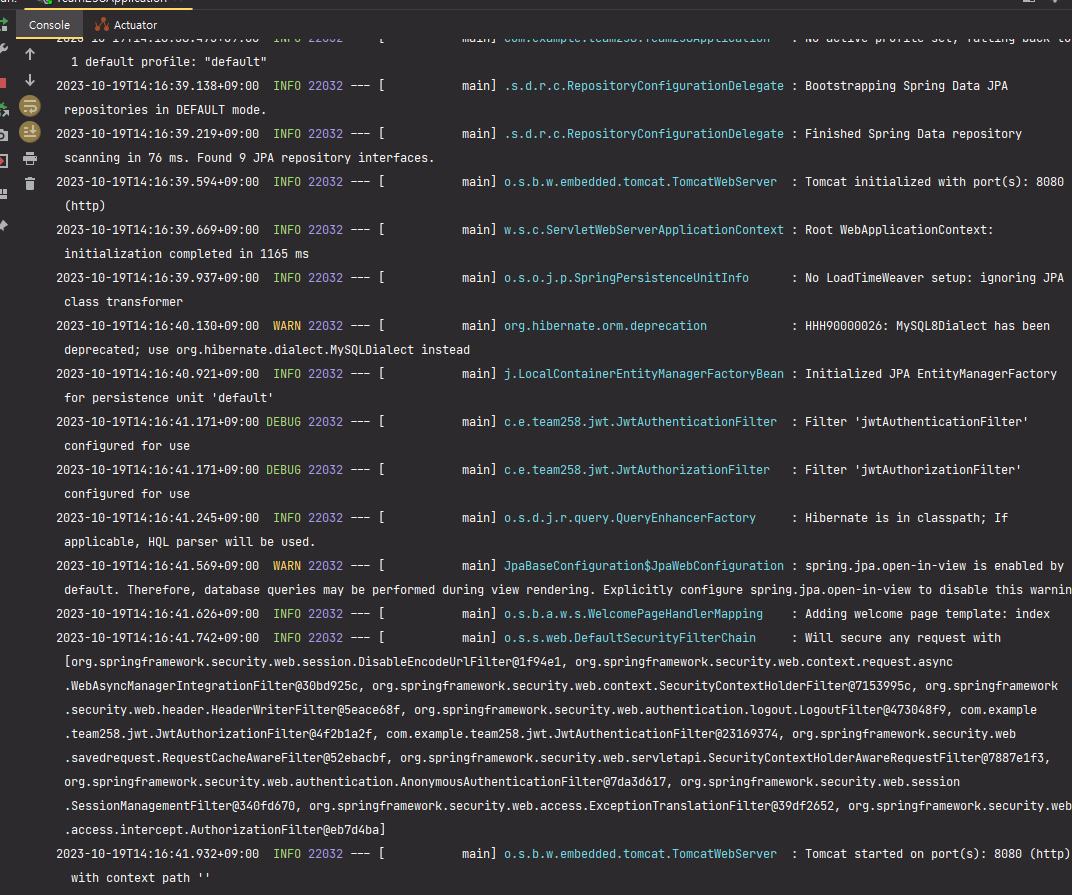Click 'o.s.s.web.DefaultSecurityFilterChain' logger name
This screenshot has height=895, width=1072.
pyautogui.click(x=630, y=638)
